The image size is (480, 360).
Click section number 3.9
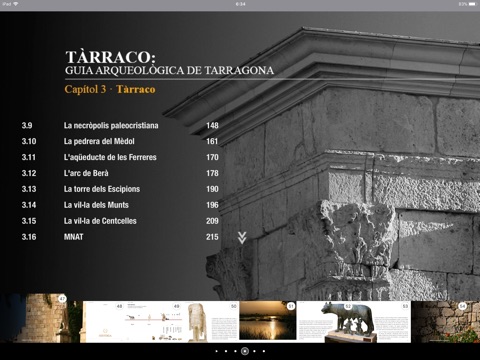pos(27,126)
